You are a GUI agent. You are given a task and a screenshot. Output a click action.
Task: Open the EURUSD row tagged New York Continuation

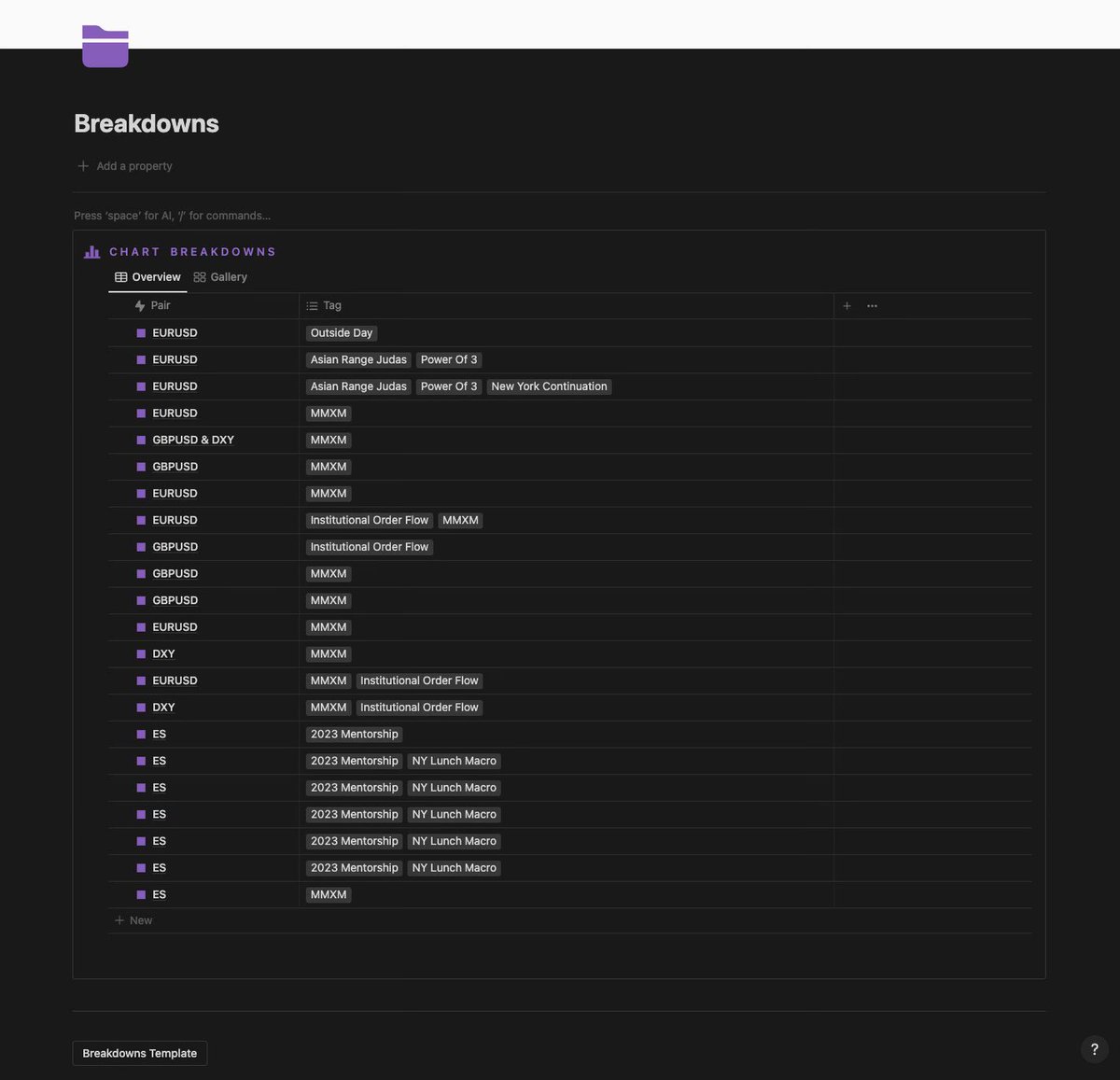[x=175, y=386]
